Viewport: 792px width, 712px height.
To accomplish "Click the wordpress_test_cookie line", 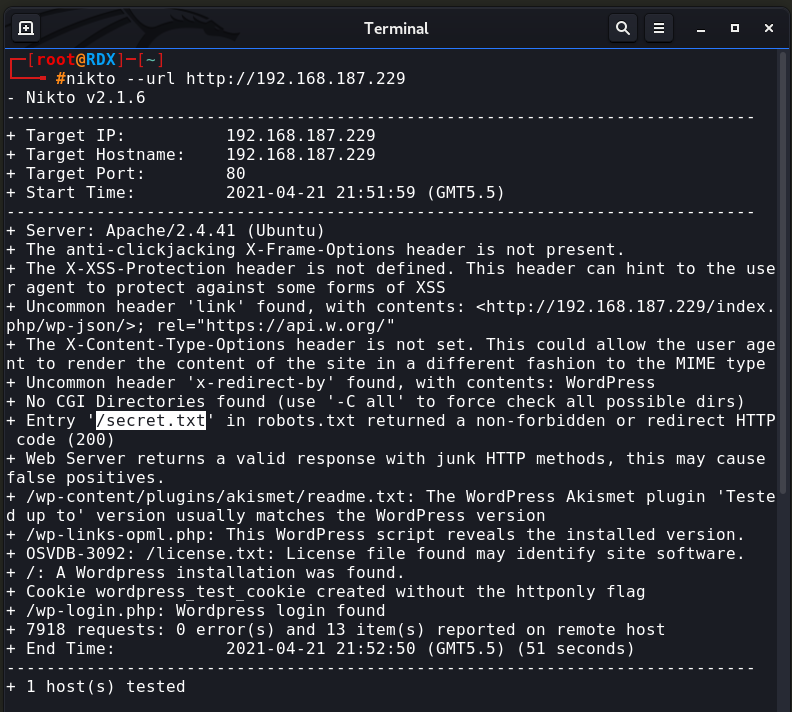I will tap(326, 592).
